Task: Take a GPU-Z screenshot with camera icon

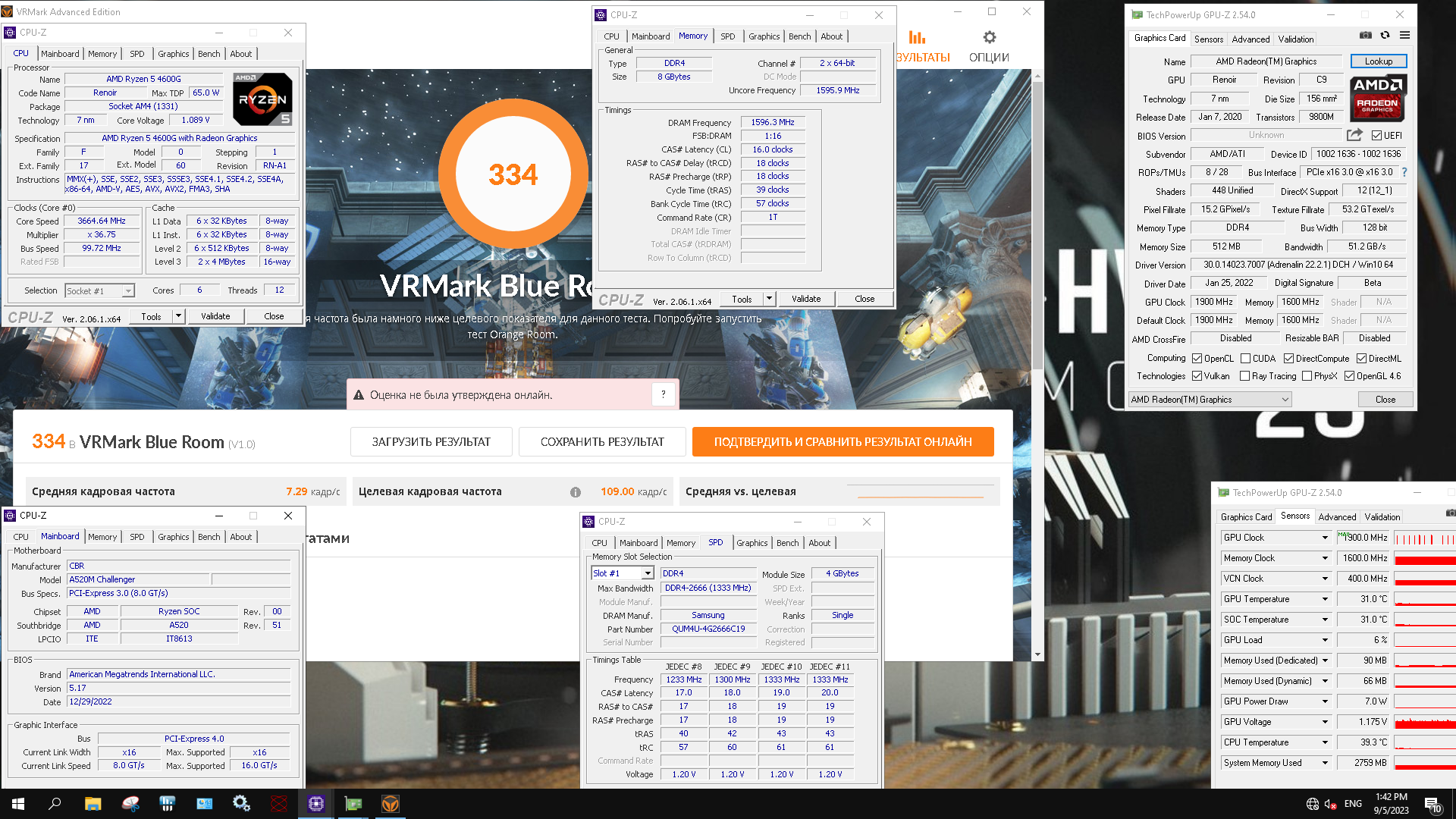Action: 1365,36
